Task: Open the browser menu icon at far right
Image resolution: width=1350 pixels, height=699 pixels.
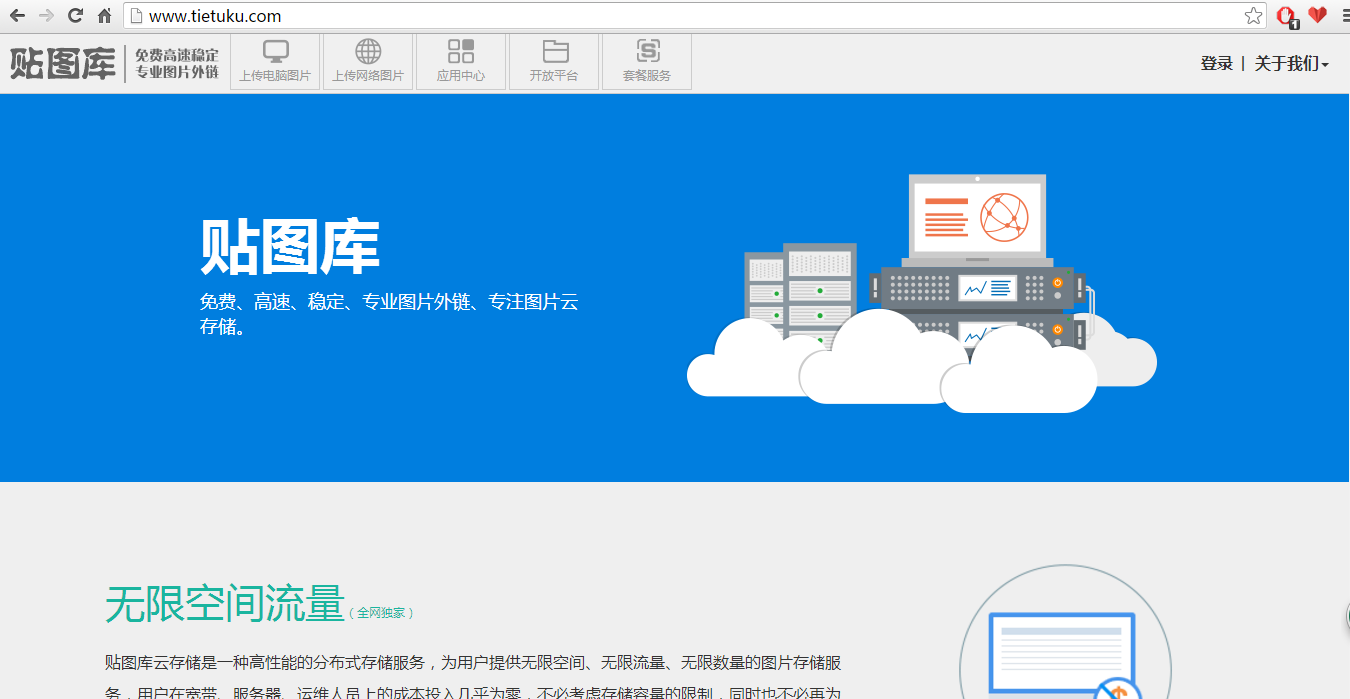Action: coord(1345,15)
